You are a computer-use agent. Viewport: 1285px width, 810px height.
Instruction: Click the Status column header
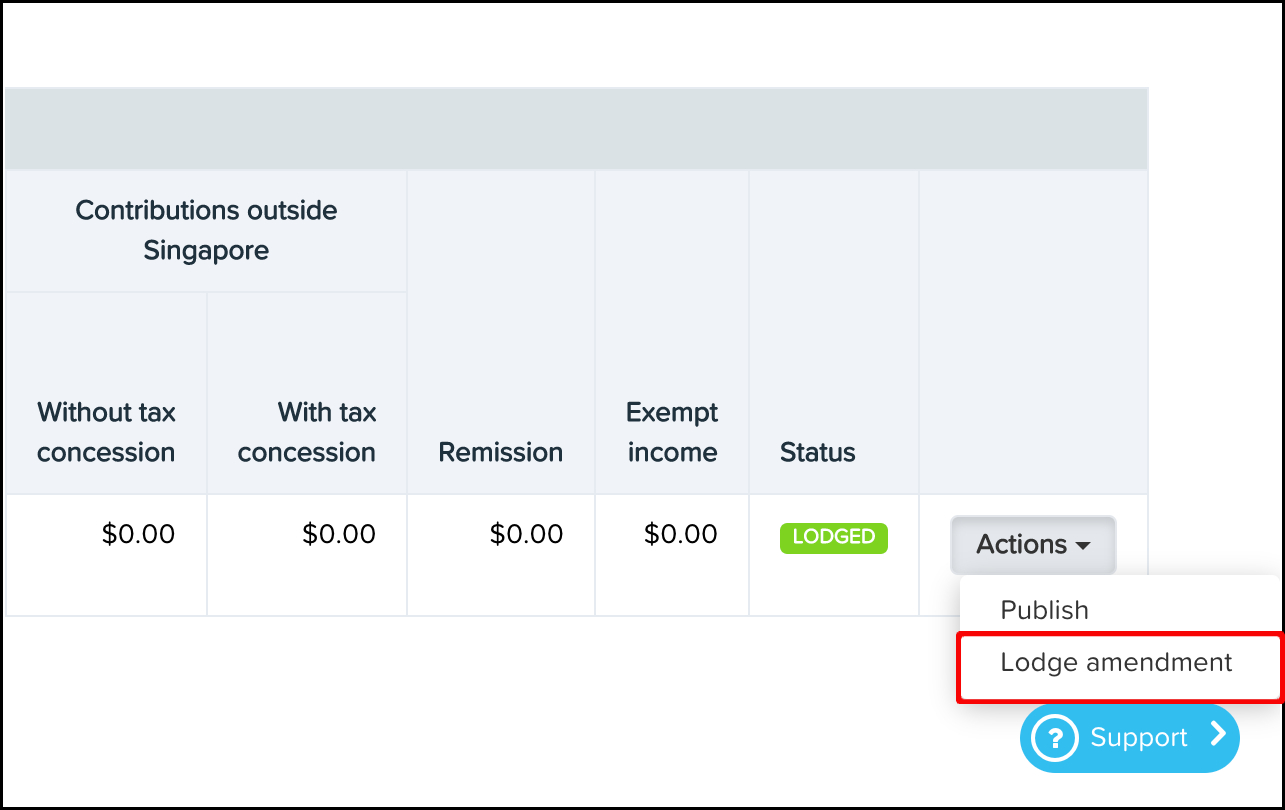[817, 452]
